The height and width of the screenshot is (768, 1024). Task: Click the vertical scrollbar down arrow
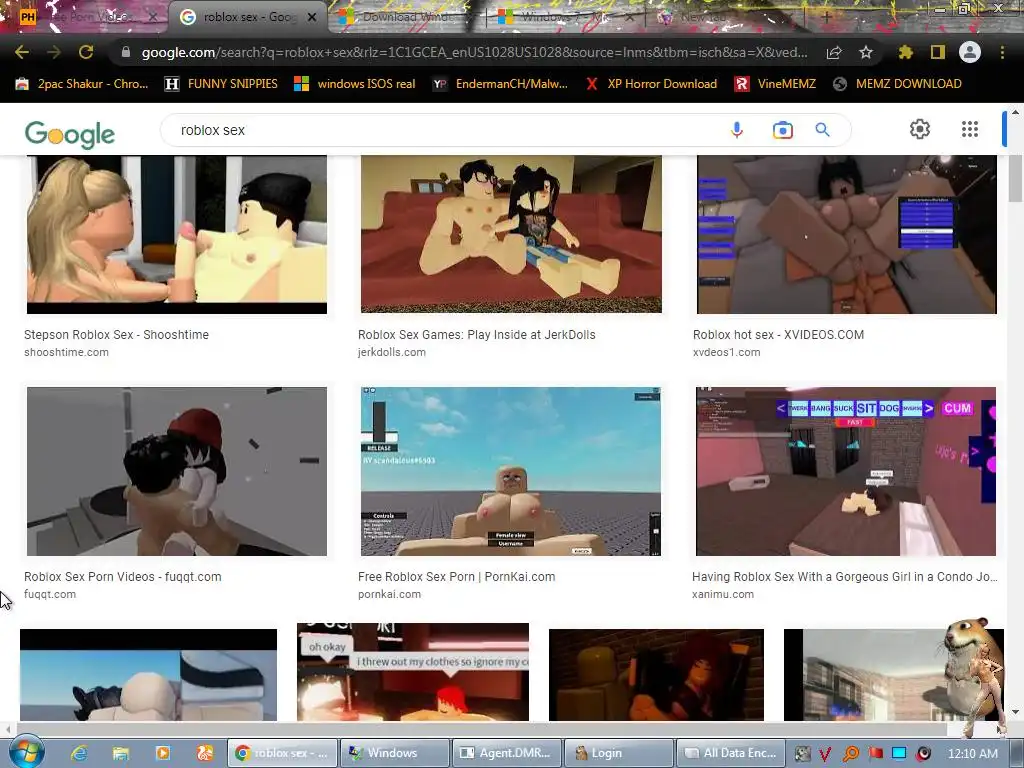1015,712
